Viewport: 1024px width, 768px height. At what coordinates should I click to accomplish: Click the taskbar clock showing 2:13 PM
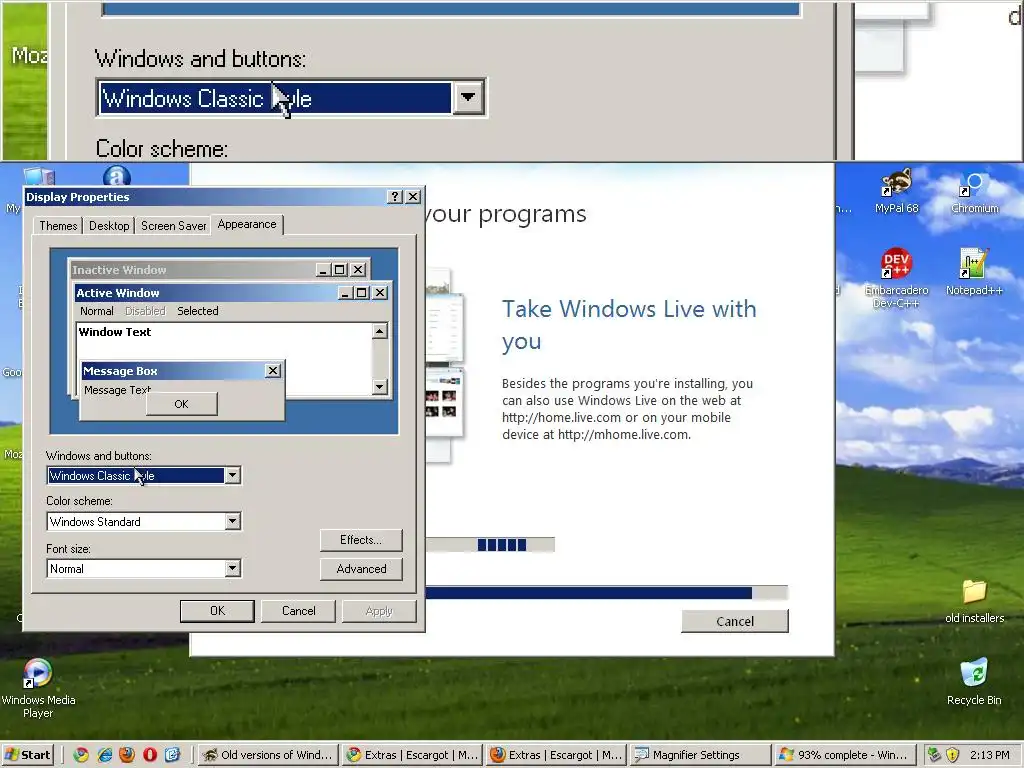(989, 755)
